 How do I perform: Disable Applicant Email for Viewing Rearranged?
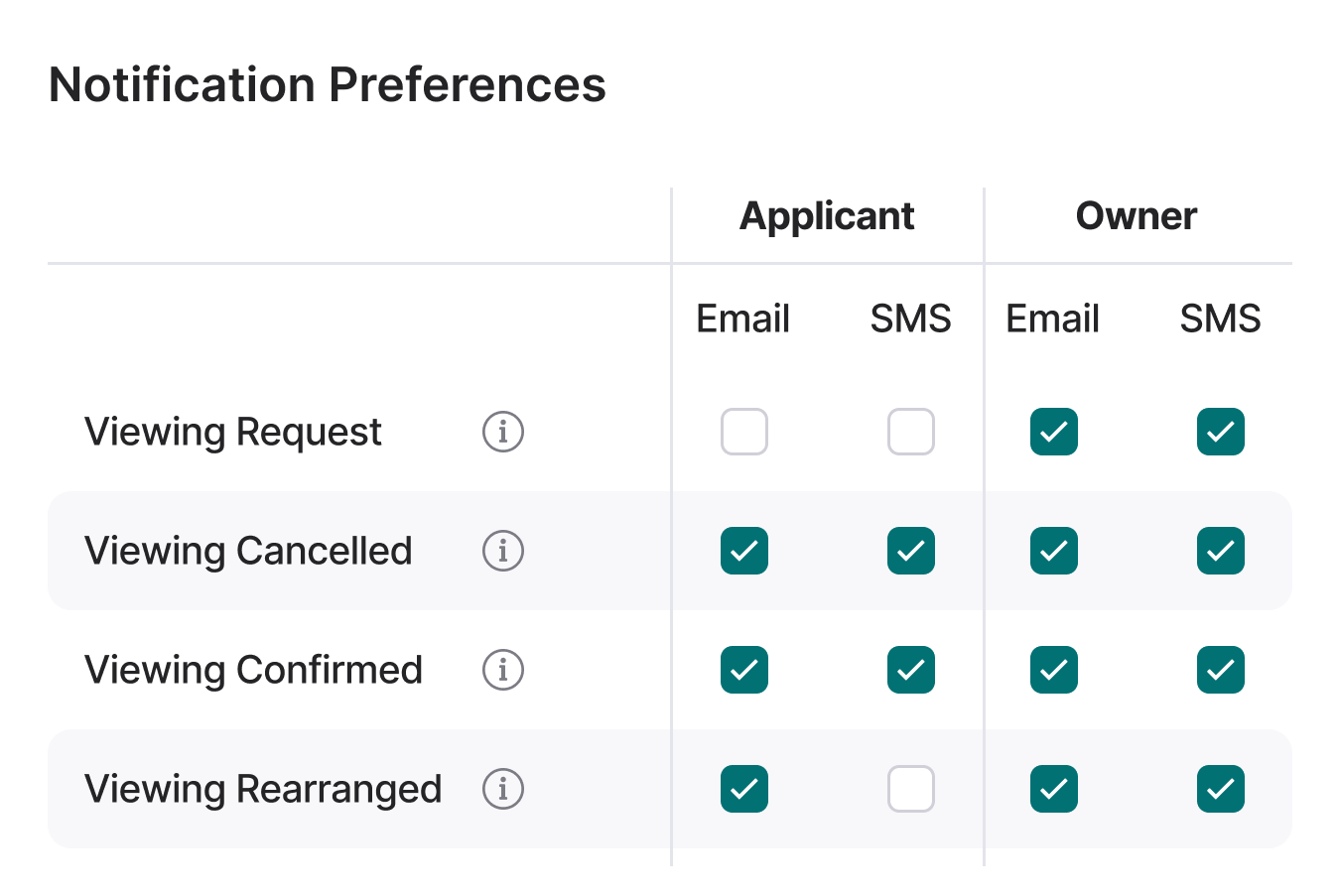(744, 789)
